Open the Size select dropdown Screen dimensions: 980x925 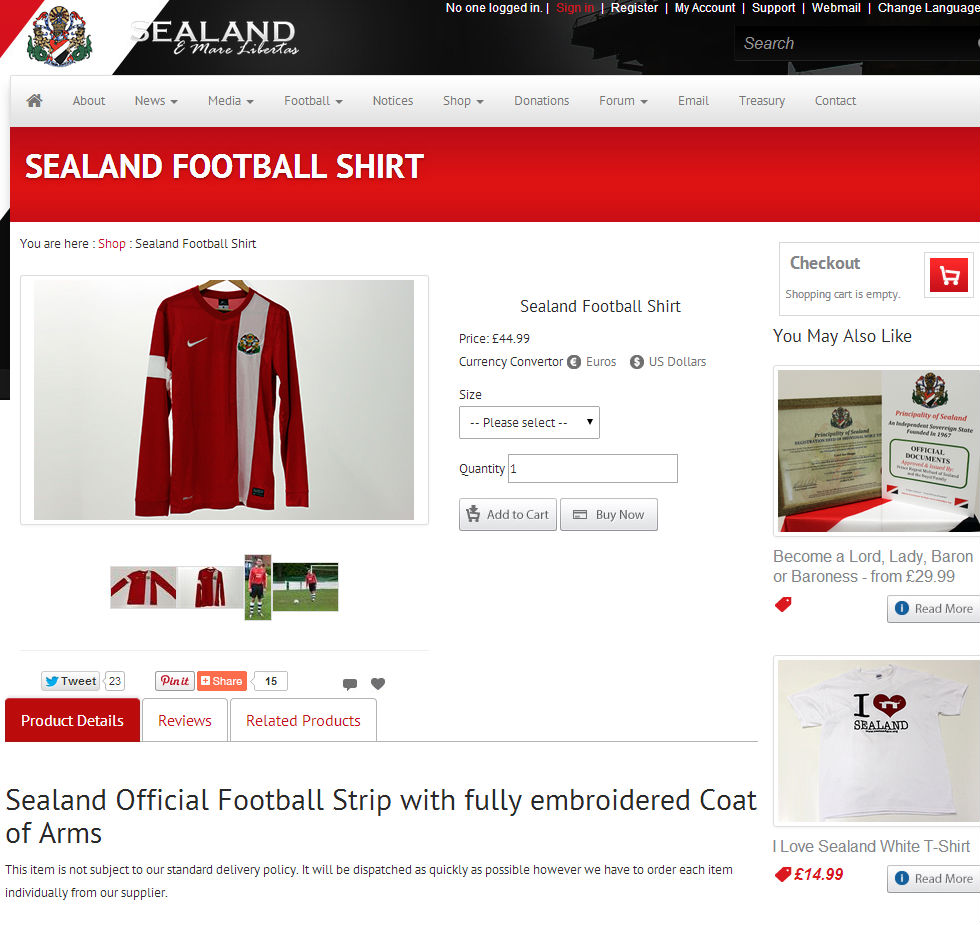(x=529, y=422)
